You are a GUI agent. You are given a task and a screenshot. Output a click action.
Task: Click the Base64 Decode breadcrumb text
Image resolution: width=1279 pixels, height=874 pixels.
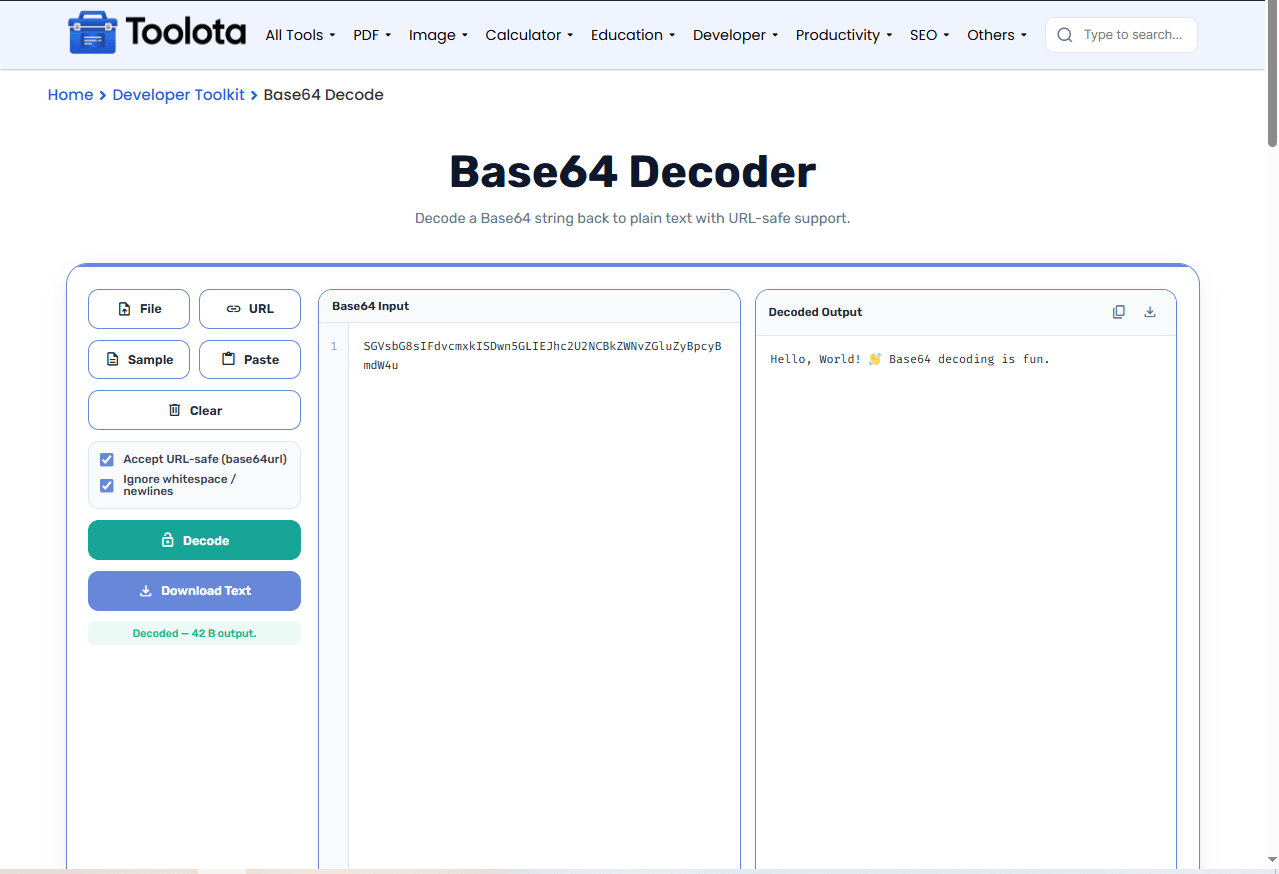323,95
